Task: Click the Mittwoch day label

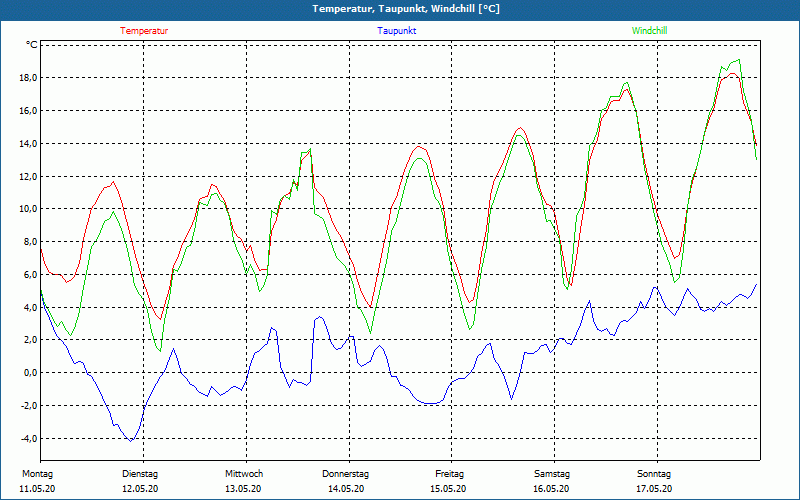Action: (x=244, y=474)
